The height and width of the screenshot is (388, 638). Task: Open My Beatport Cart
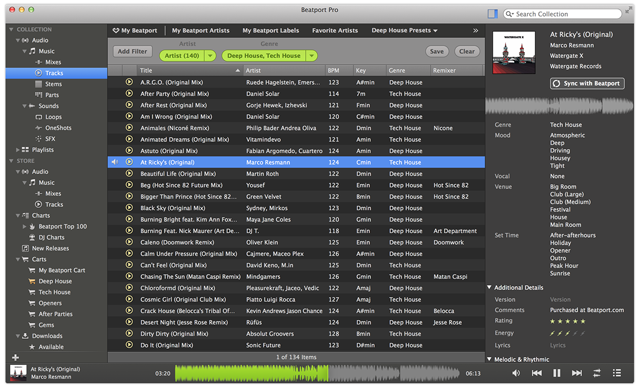tap(62, 270)
